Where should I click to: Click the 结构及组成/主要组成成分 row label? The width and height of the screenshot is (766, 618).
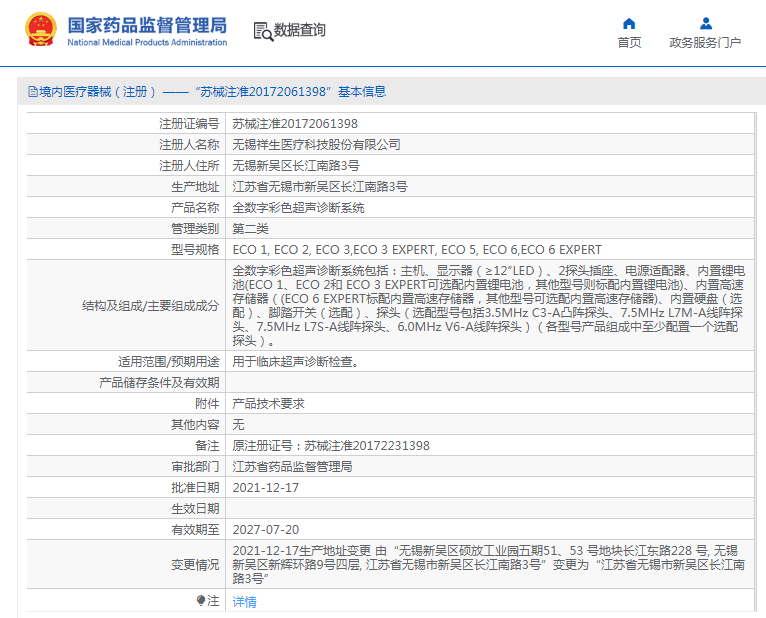coord(150,306)
